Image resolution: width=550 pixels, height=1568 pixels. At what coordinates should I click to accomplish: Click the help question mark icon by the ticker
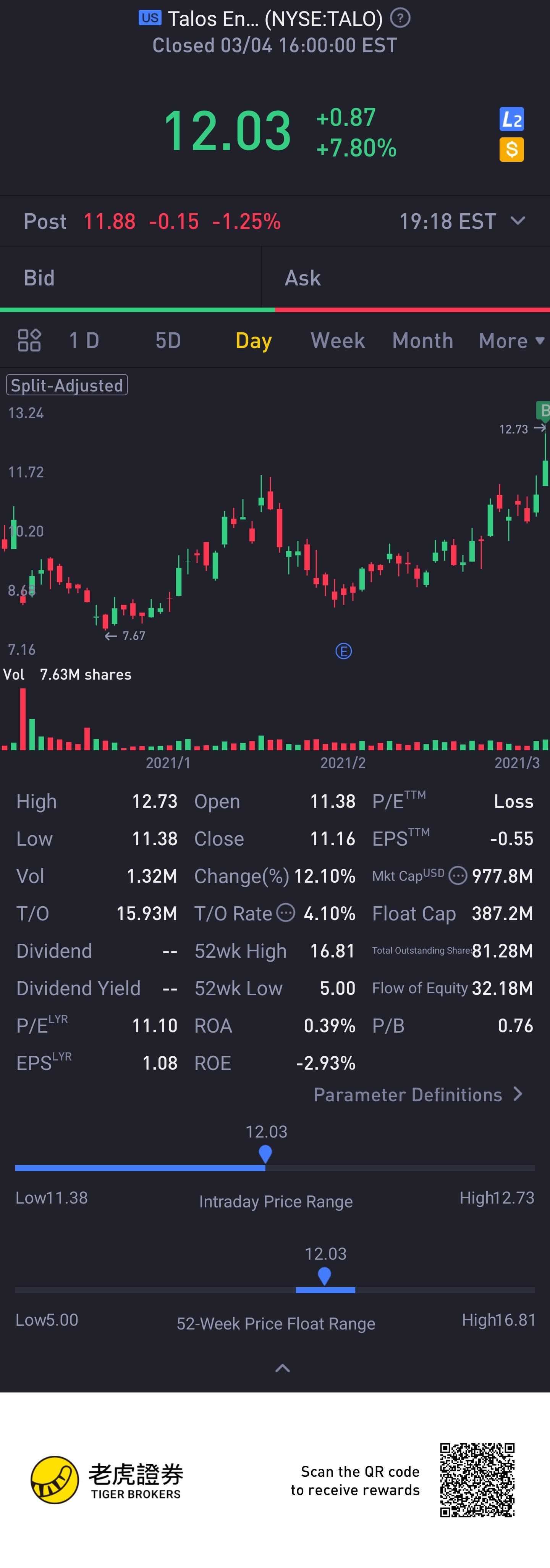[x=400, y=18]
